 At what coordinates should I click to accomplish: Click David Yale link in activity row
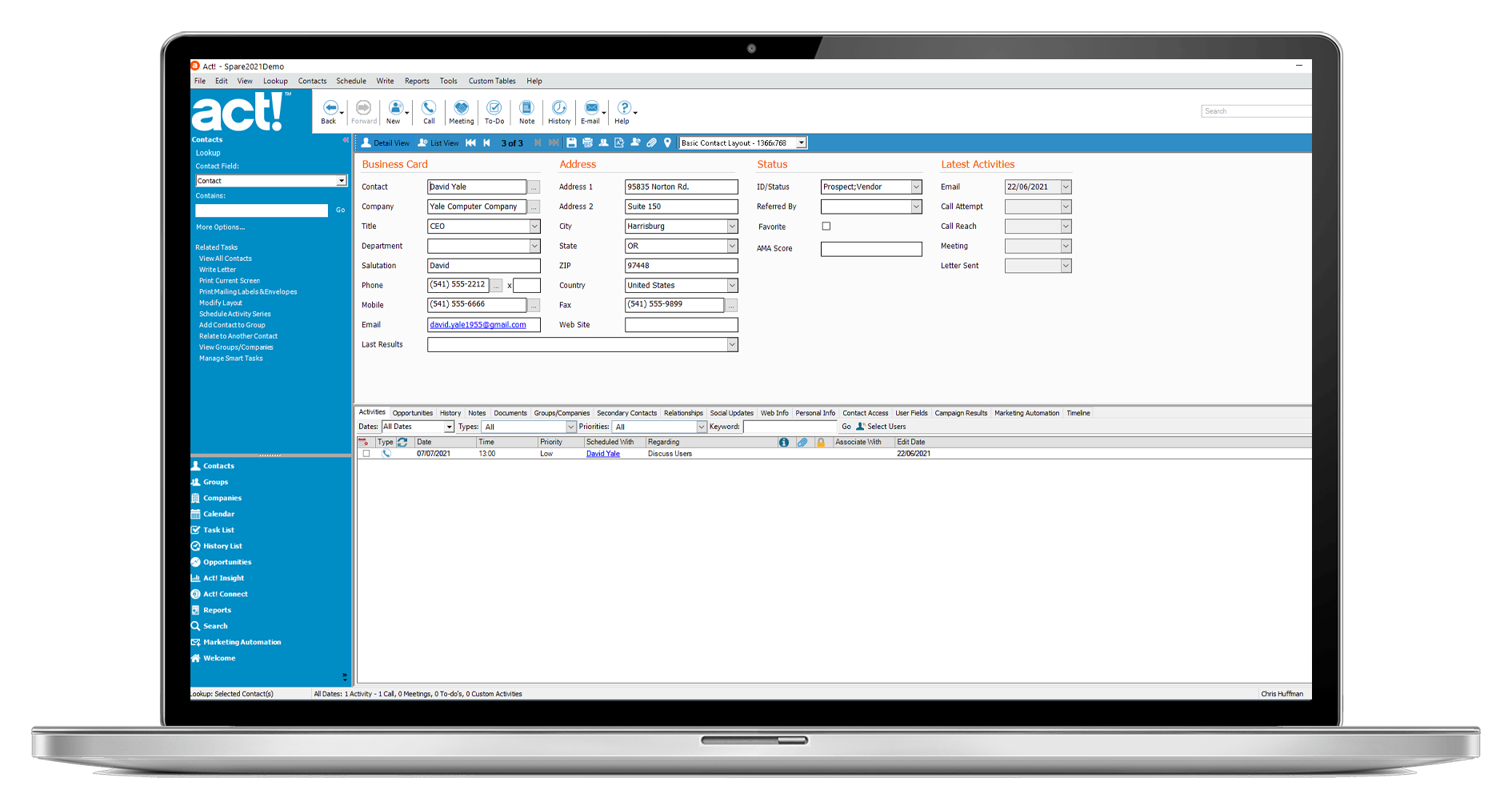(603, 454)
